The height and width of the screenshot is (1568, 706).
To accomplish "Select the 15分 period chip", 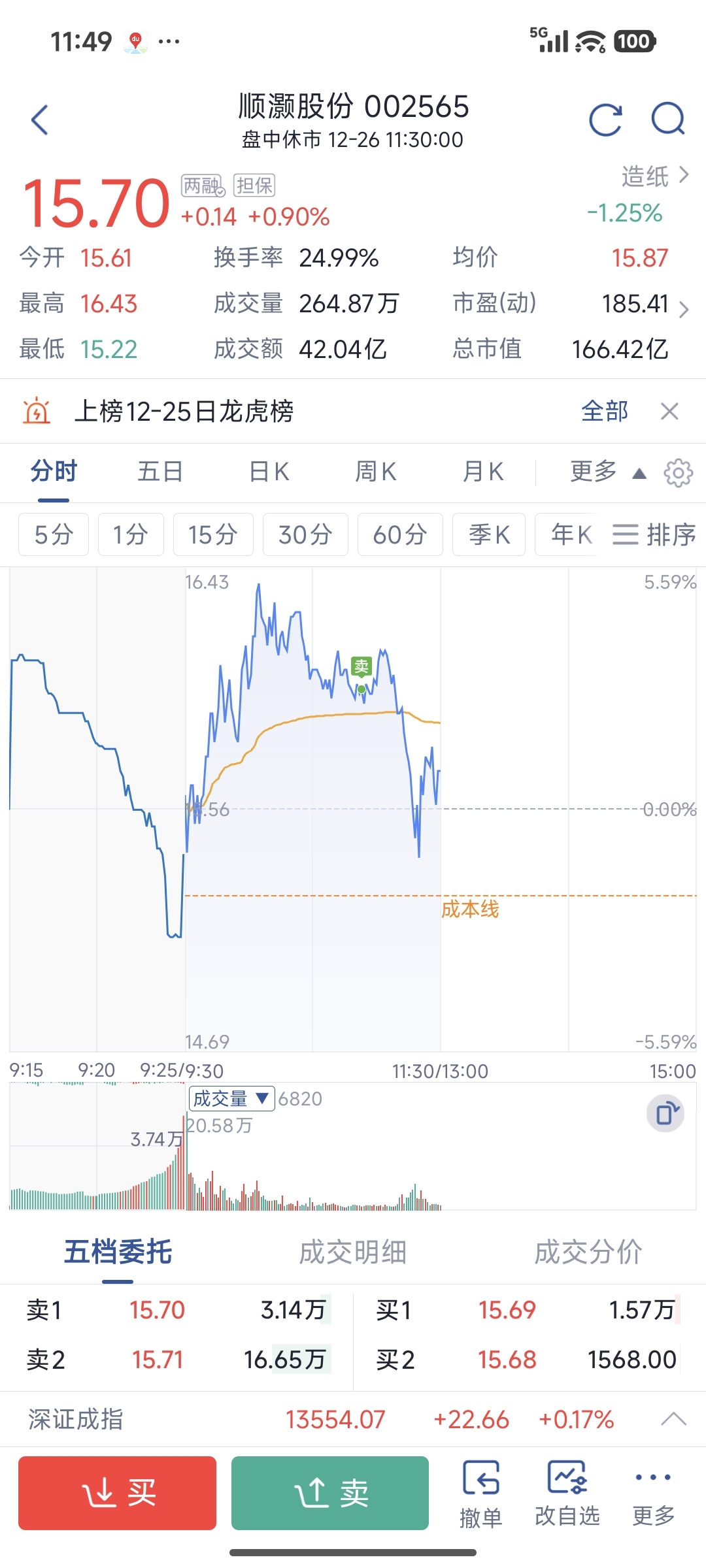I will pyautogui.click(x=213, y=534).
